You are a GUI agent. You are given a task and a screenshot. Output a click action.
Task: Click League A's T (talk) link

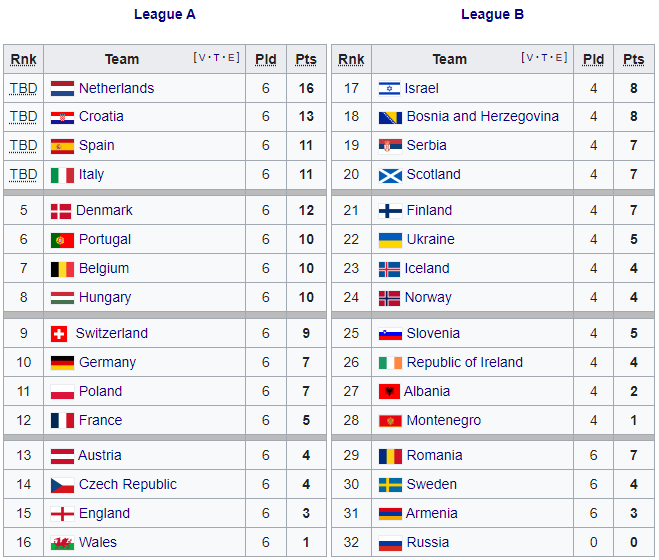click(218, 58)
